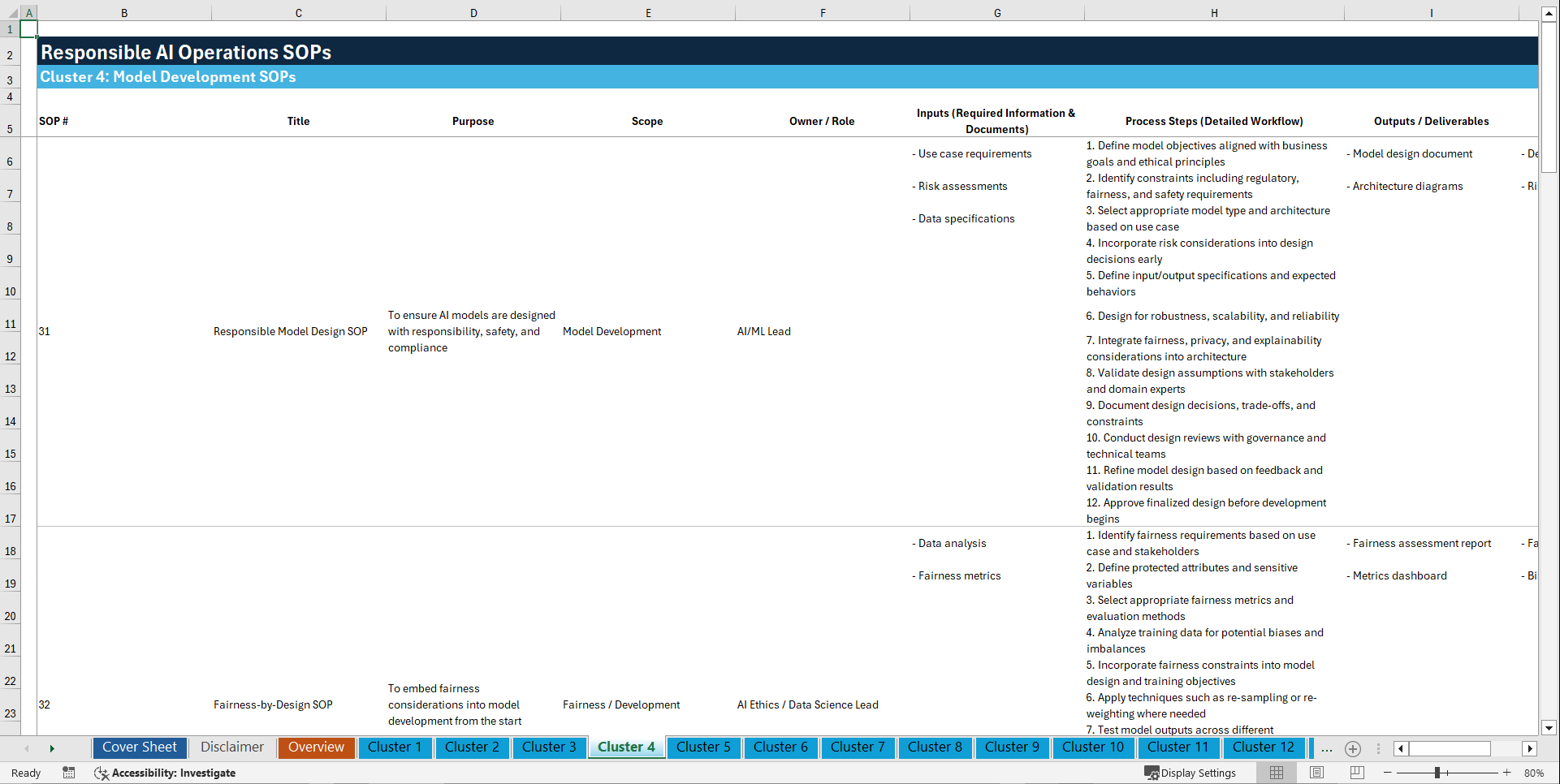Go to the Cover Sheet tab

139,747
